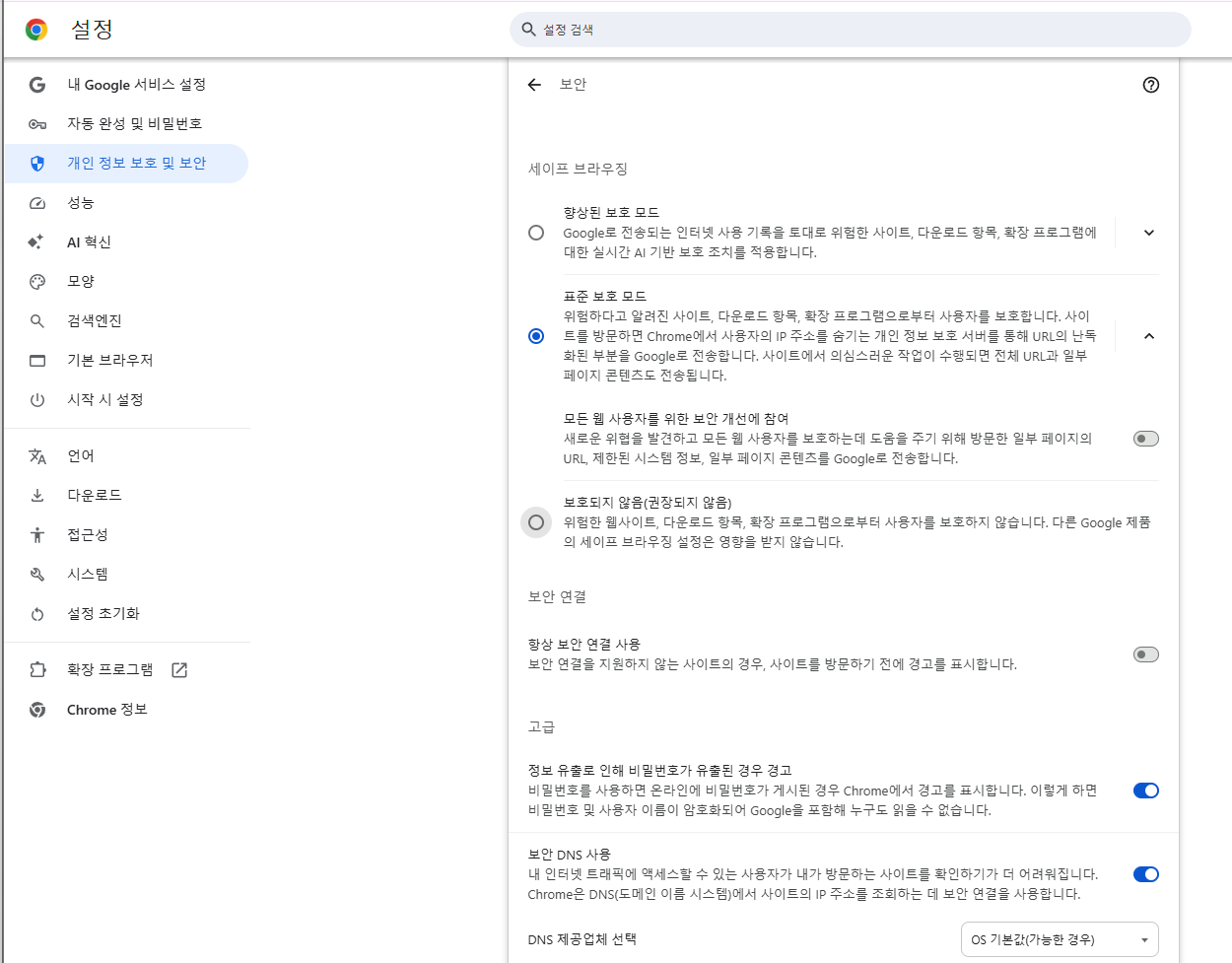Open Chrome 정보 page
This screenshot has width=1232, height=963.
(126, 710)
